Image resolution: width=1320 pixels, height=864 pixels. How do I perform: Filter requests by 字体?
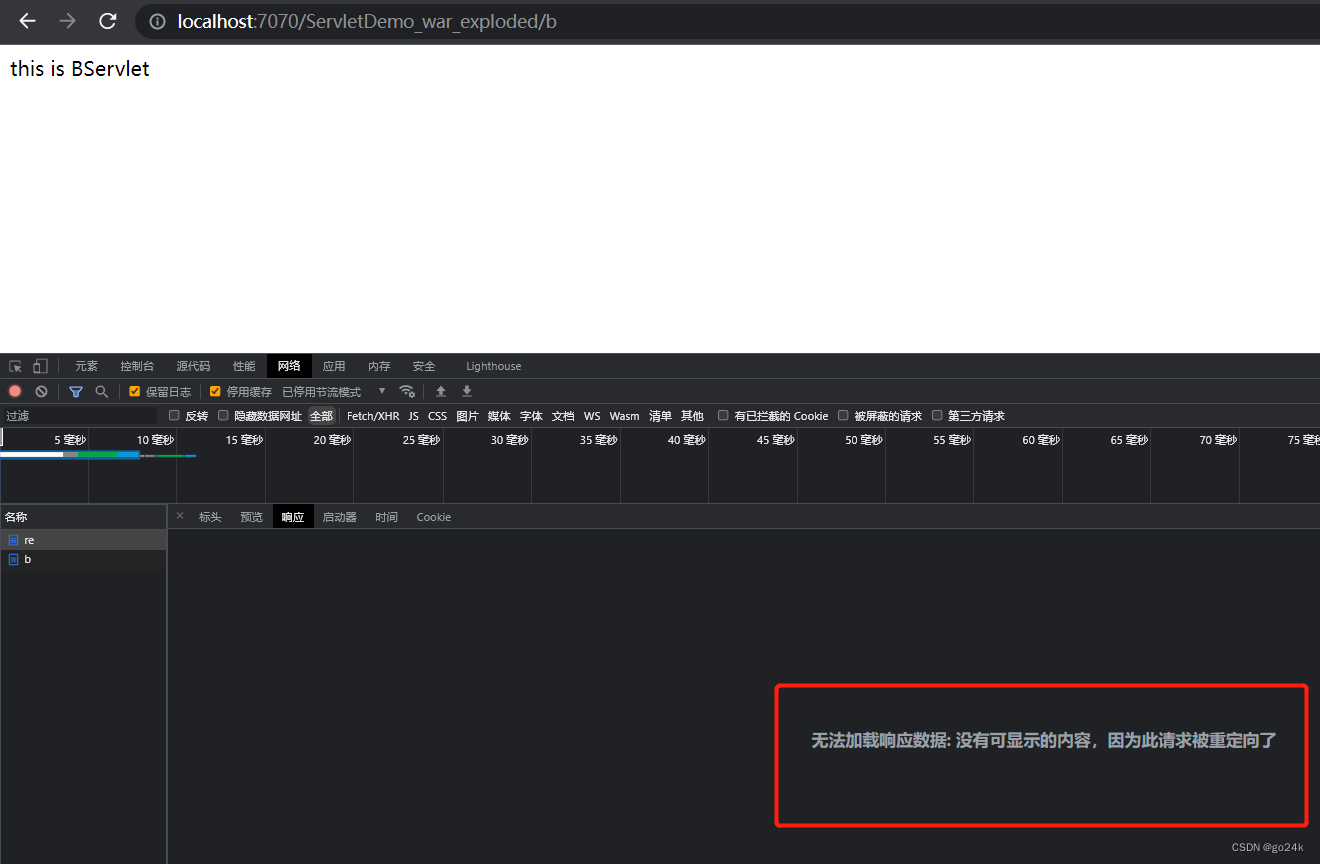click(531, 416)
